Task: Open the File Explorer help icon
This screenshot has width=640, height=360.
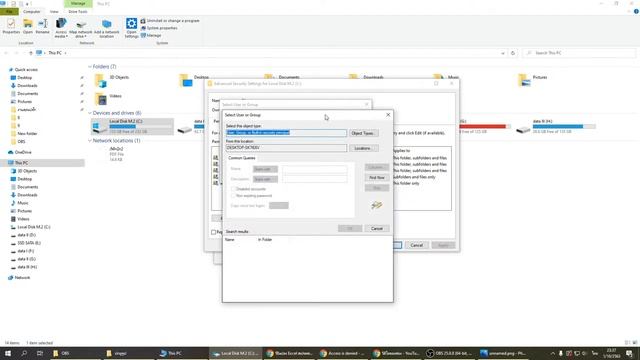Action: click(x=636, y=11)
